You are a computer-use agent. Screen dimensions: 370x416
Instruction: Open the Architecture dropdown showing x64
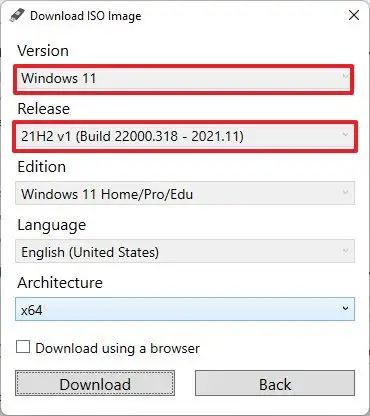click(x=185, y=309)
